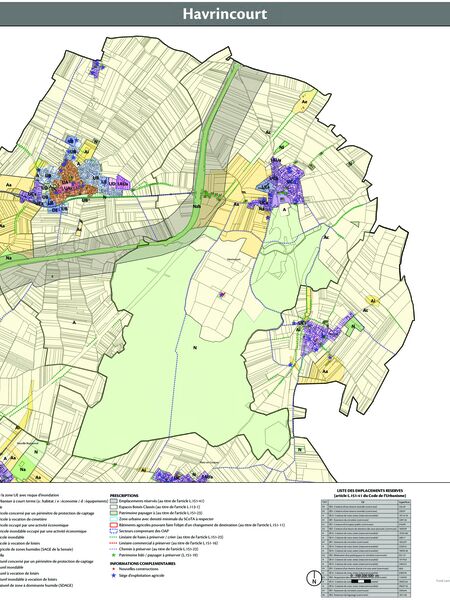Image resolution: width=450 pixels, height=600 pixels.
Task: Click the red dotted 'Linéaire commercial' legend symbol
Action: coord(114,543)
